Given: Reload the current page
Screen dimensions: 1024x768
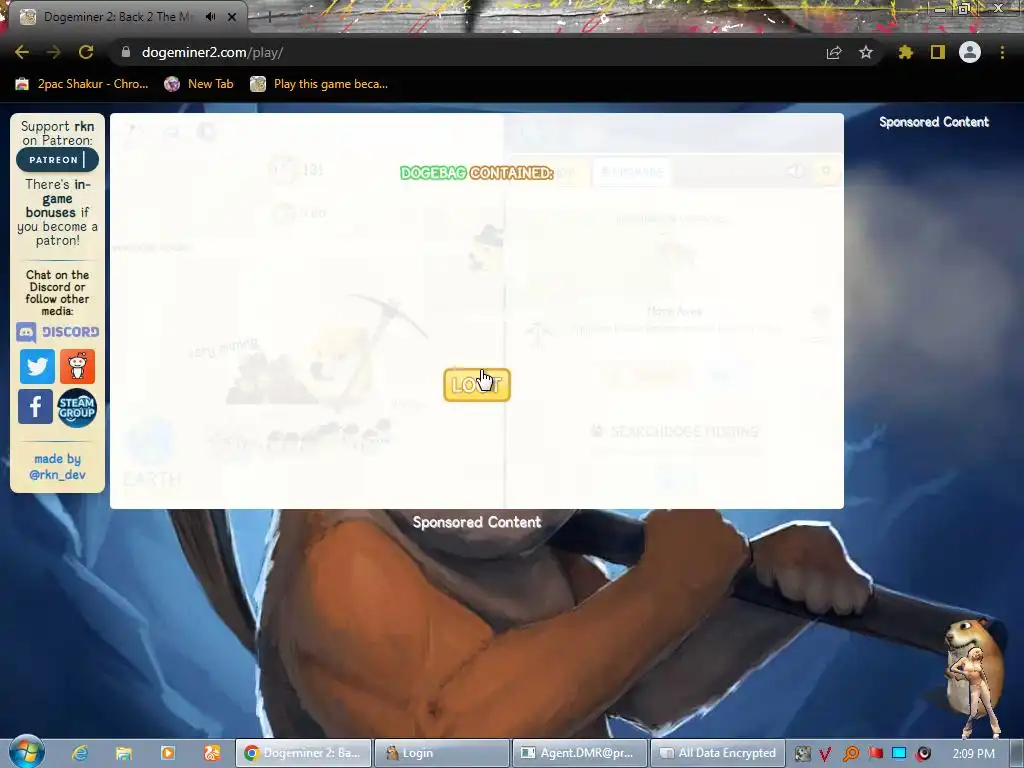Looking at the screenshot, I should [86, 52].
